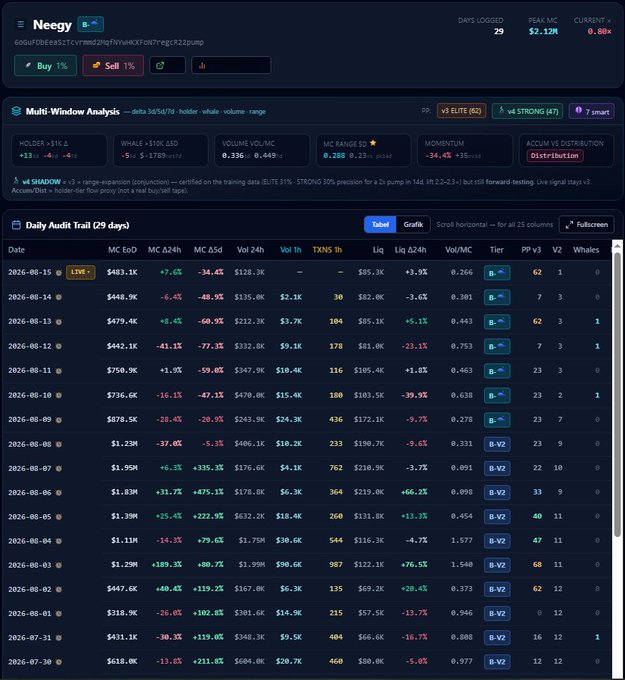This screenshot has height=680, width=625.
Task: Click the info dot beside 2026-08-09
Action: click(x=59, y=420)
